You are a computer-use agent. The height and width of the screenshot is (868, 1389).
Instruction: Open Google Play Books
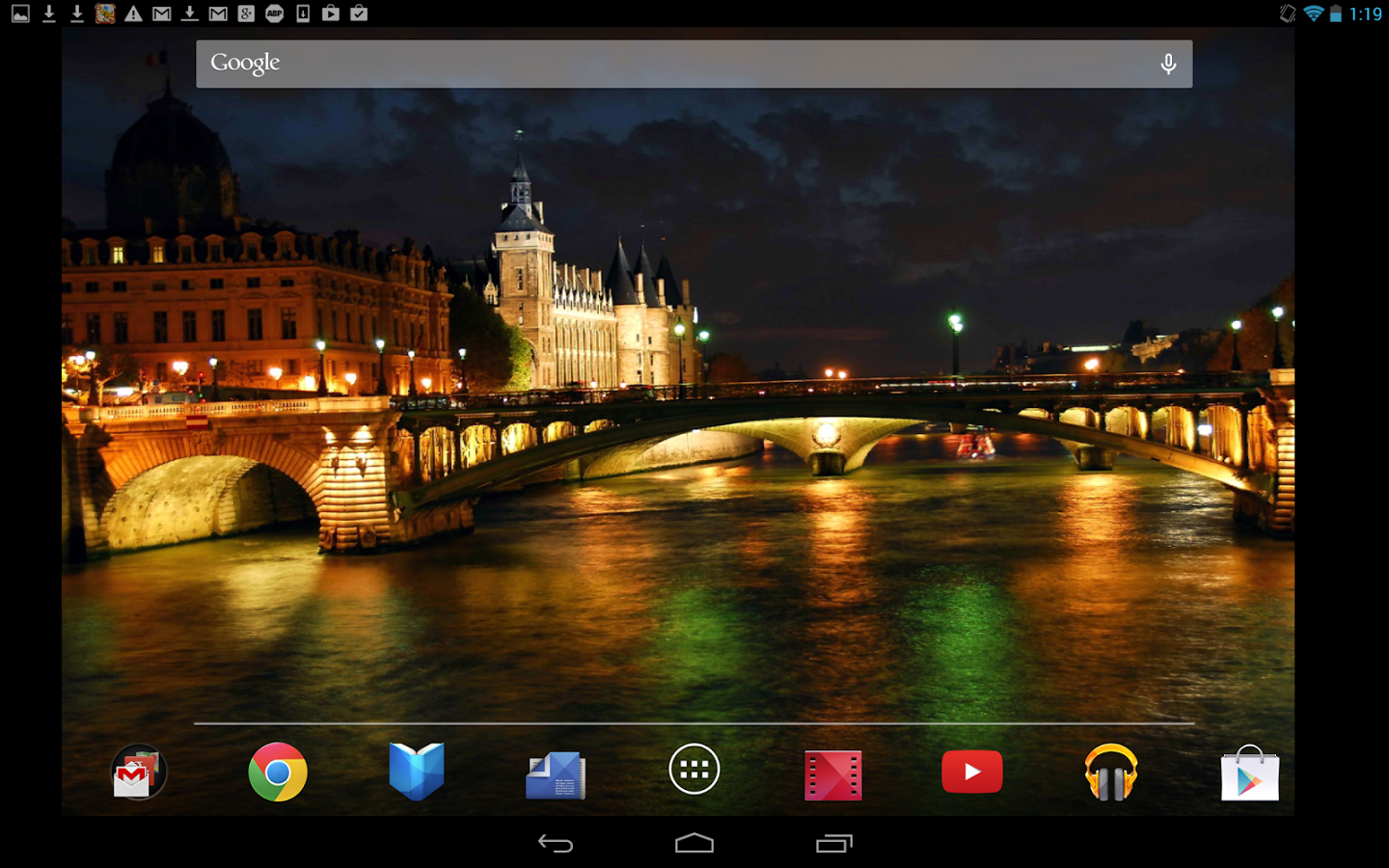click(x=416, y=772)
